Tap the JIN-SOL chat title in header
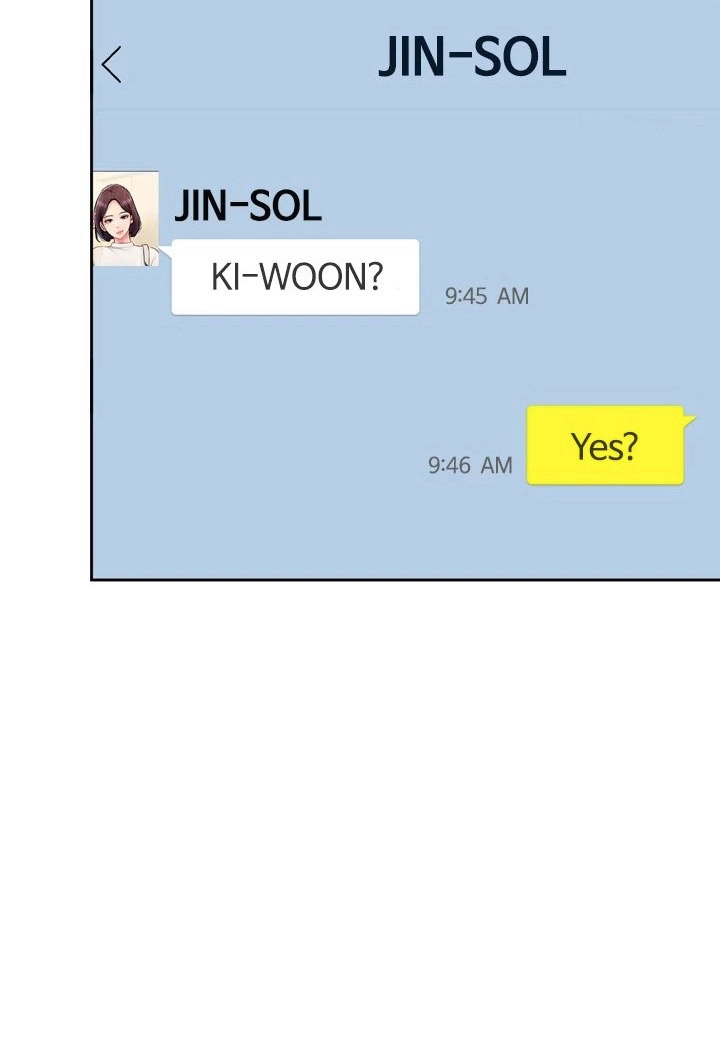This screenshot has width=720, height=1045. pos(472,57)
